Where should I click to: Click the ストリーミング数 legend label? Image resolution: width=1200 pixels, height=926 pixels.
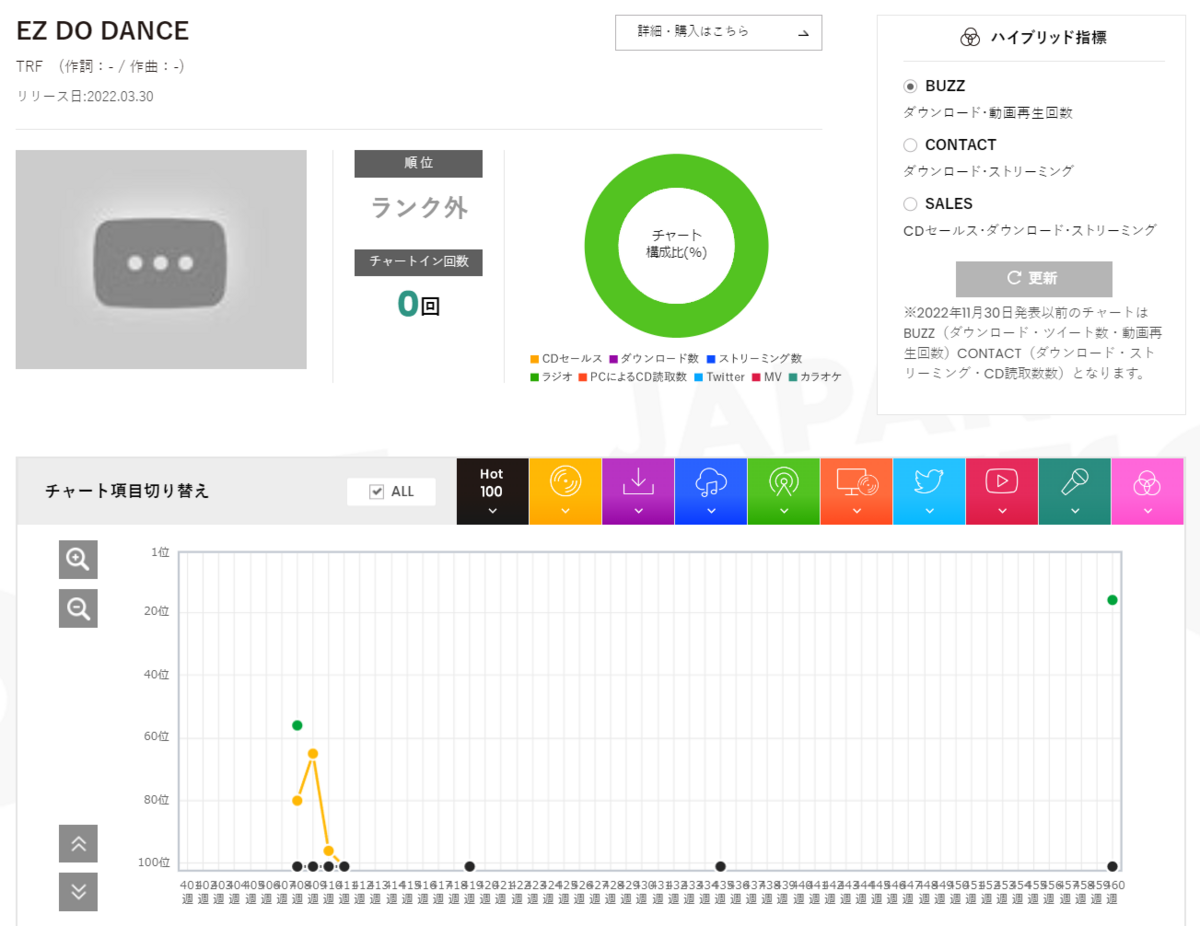tap(760, 359)
